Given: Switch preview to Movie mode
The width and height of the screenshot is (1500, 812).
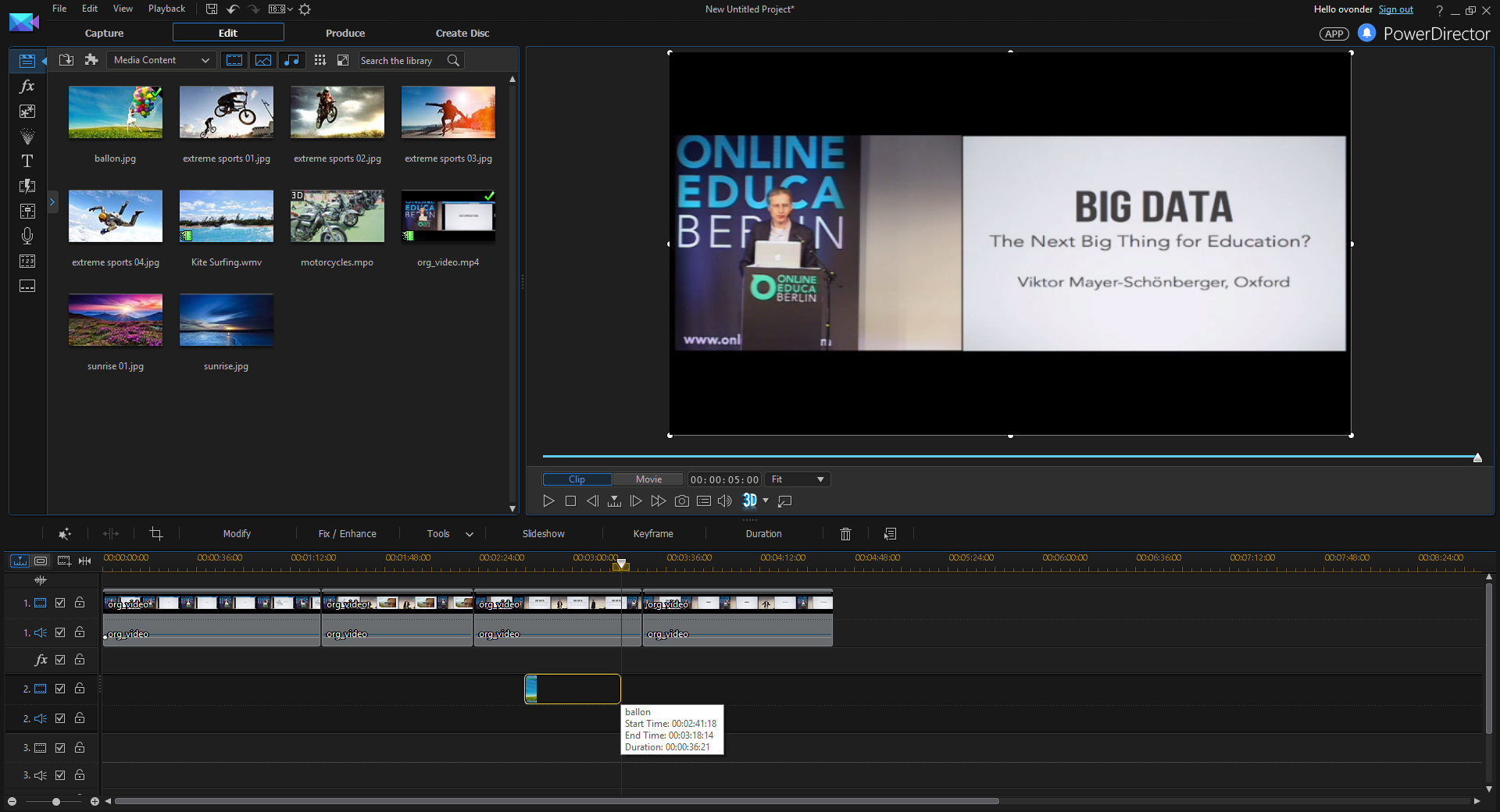Looking at the screenshot, I should pyautogui.click(x=648, y=479).
